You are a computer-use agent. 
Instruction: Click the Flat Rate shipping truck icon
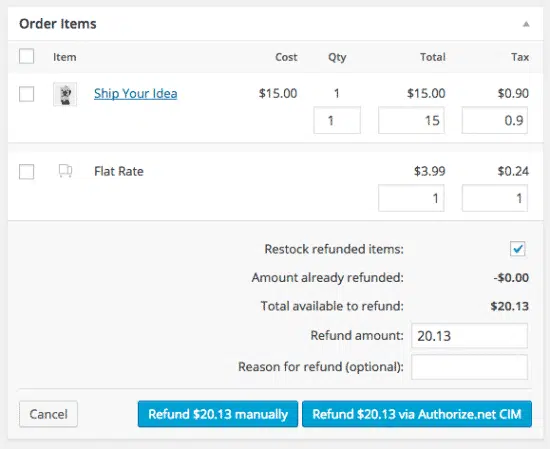(x=65, y=171)
